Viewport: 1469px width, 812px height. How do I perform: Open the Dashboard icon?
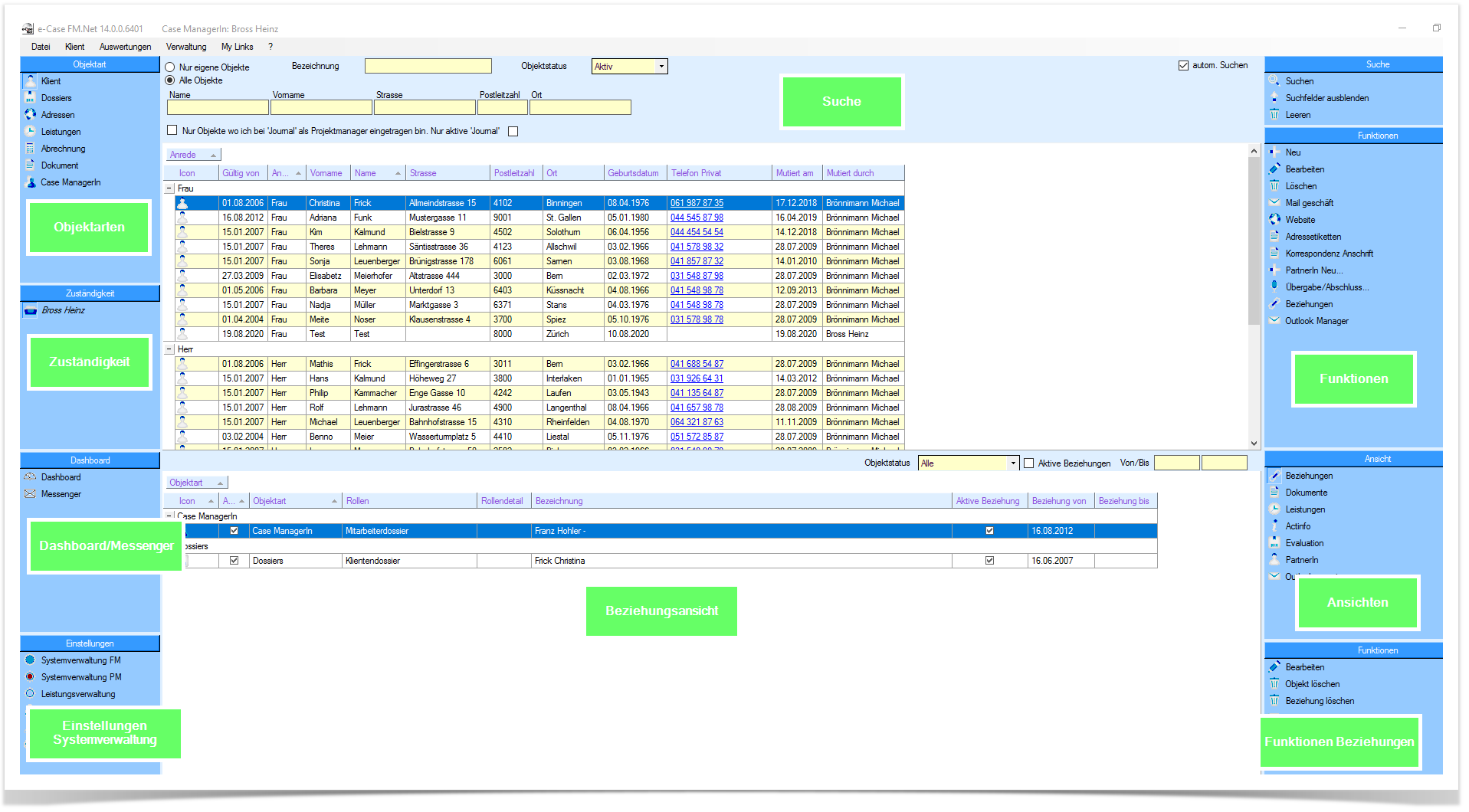pos(31,476)
